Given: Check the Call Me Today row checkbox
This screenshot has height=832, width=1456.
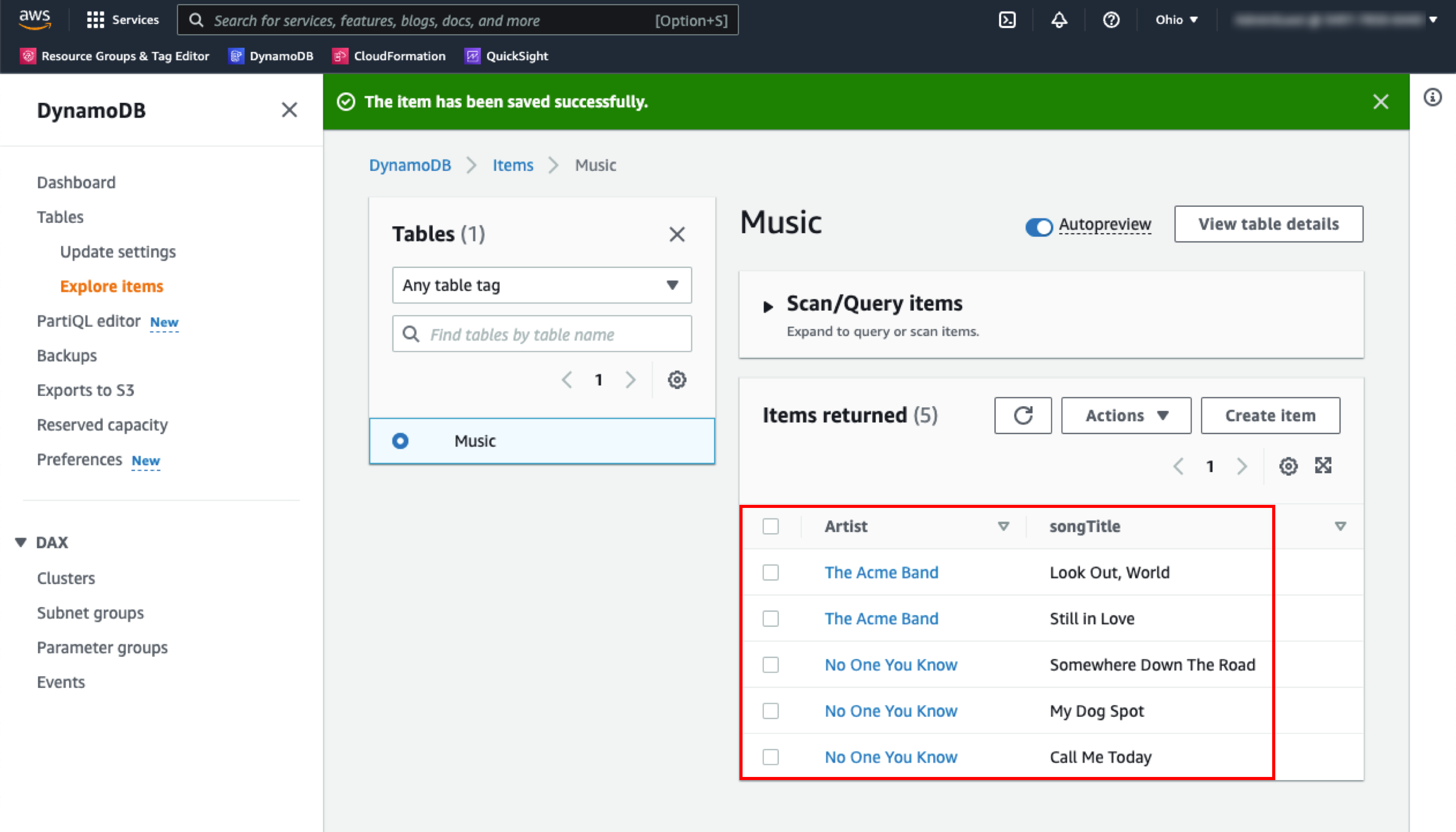Looking at the screenshot, I should [x=771, y=758].
